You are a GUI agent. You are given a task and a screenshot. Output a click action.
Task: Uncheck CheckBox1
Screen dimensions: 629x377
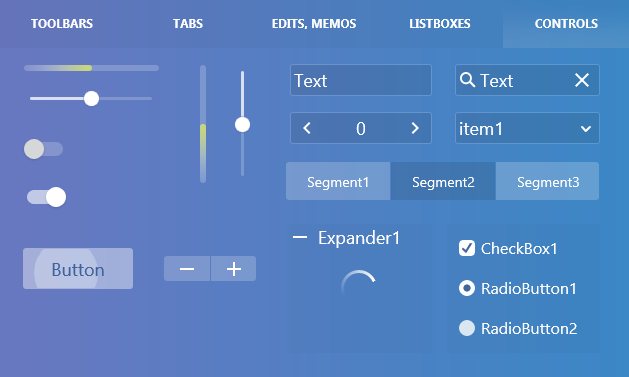467,248
